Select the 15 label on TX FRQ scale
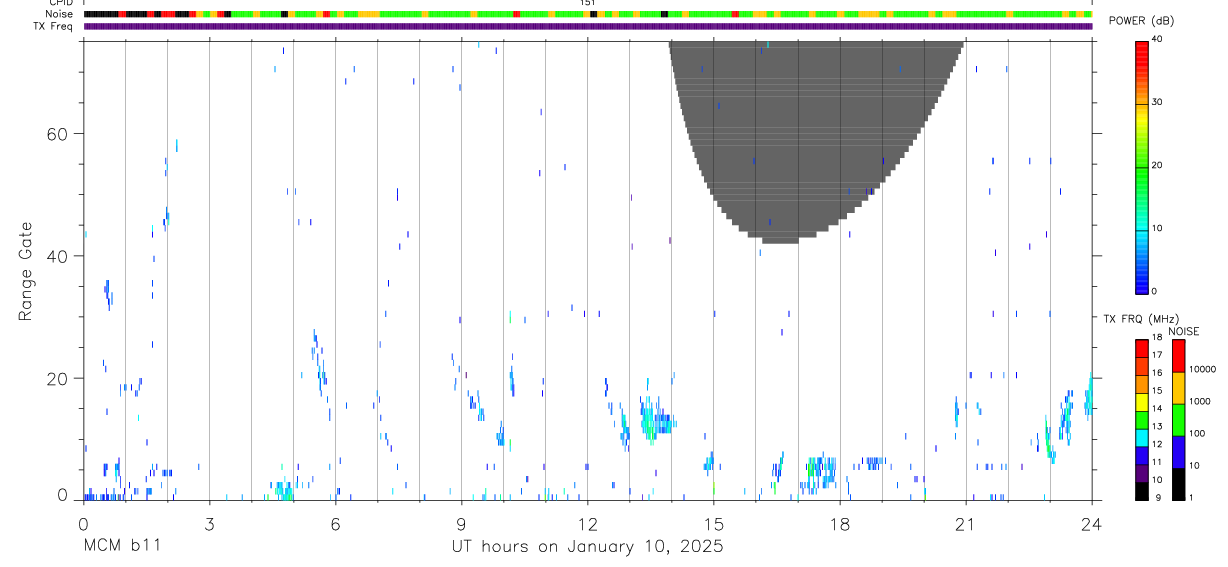The height and width of the screenshot is (567, 1228). click(1156, 391)
